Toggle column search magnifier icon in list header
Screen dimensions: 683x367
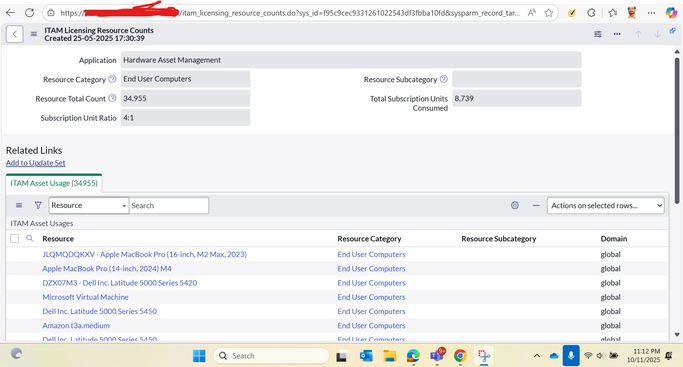(x=29, y=239)
